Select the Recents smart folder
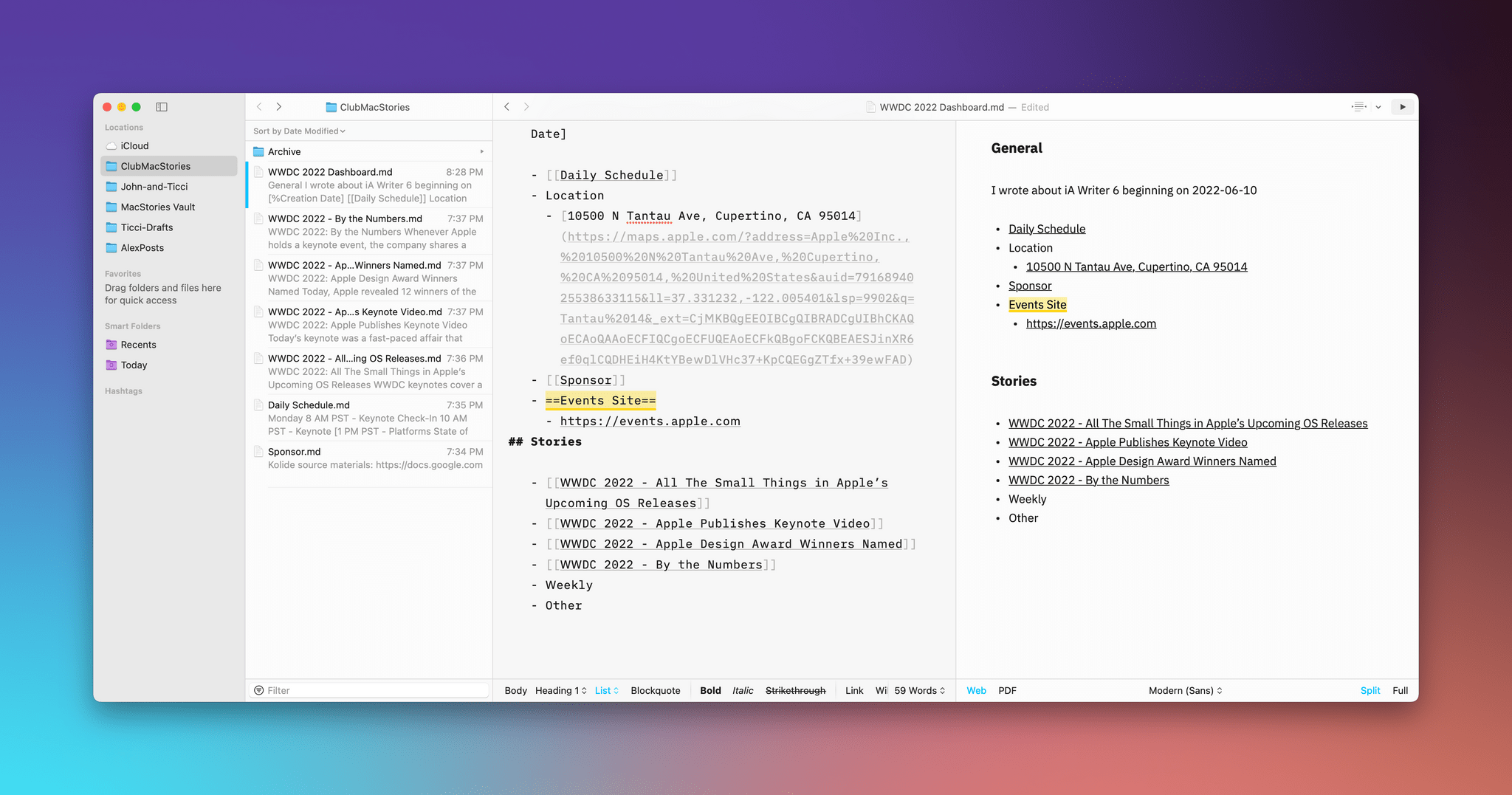The image size is (1512, 795). point(169,345)
